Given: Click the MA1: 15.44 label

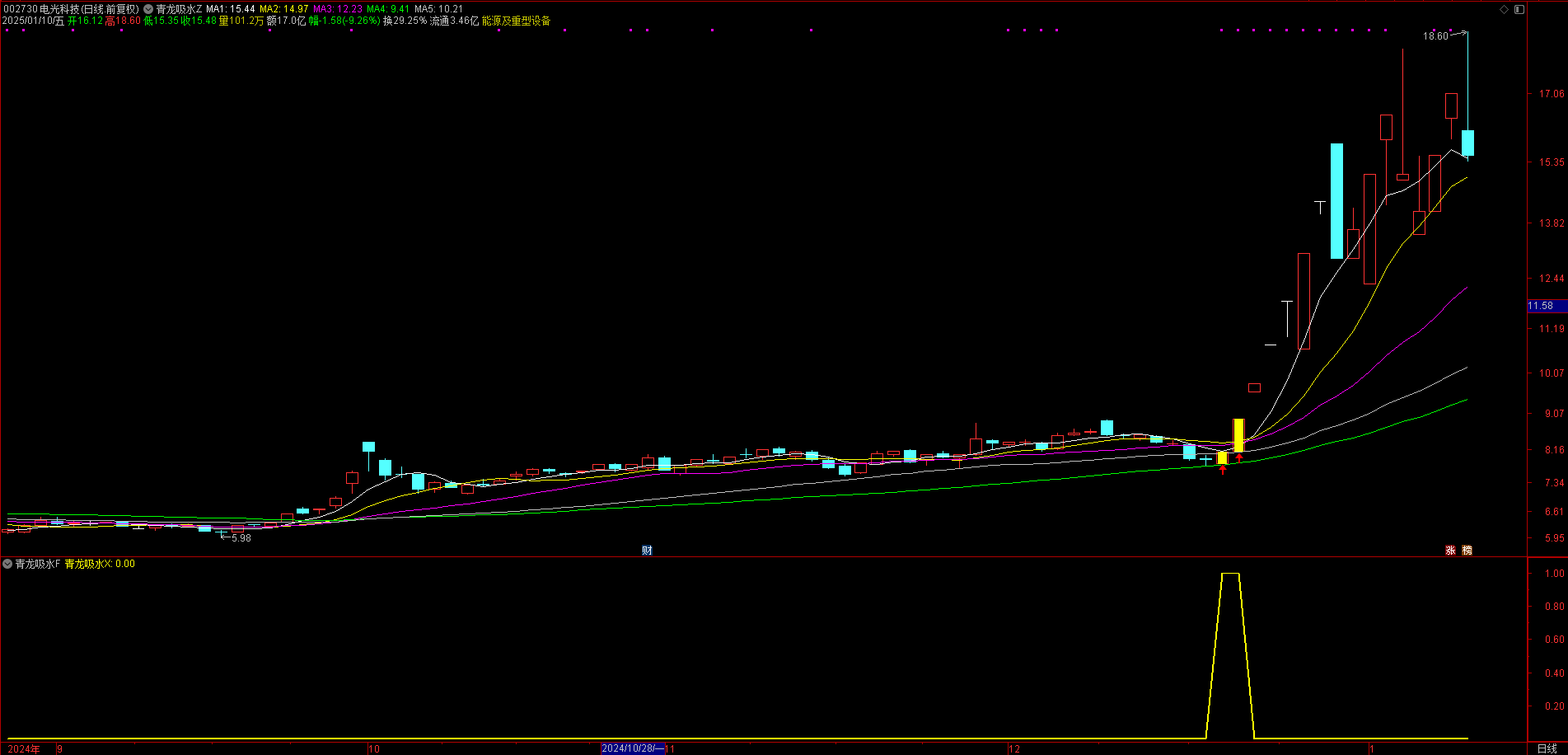Looking at the screenshot, I should pos(230,9).
